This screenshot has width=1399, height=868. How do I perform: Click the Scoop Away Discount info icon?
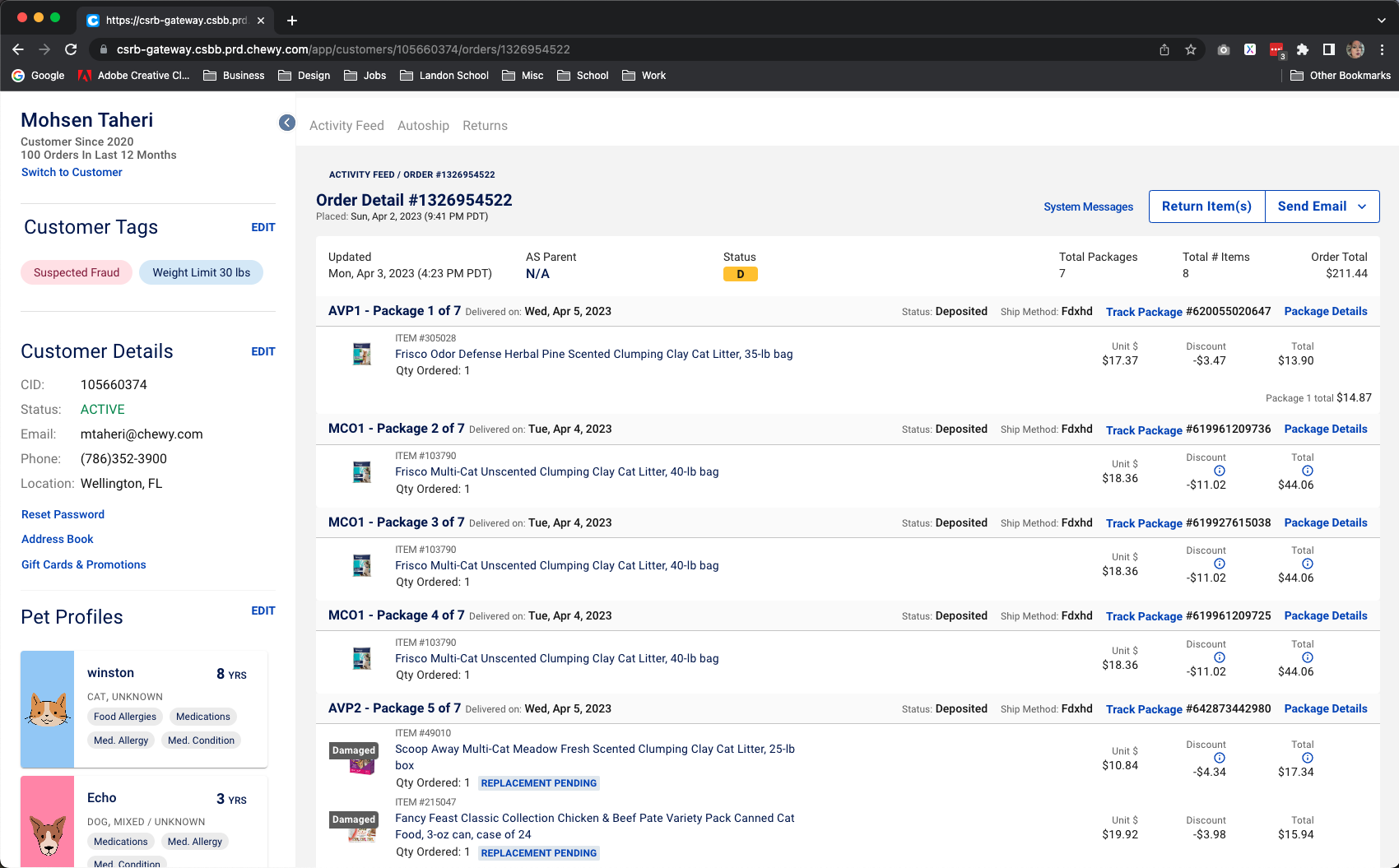click(1220, 758)
